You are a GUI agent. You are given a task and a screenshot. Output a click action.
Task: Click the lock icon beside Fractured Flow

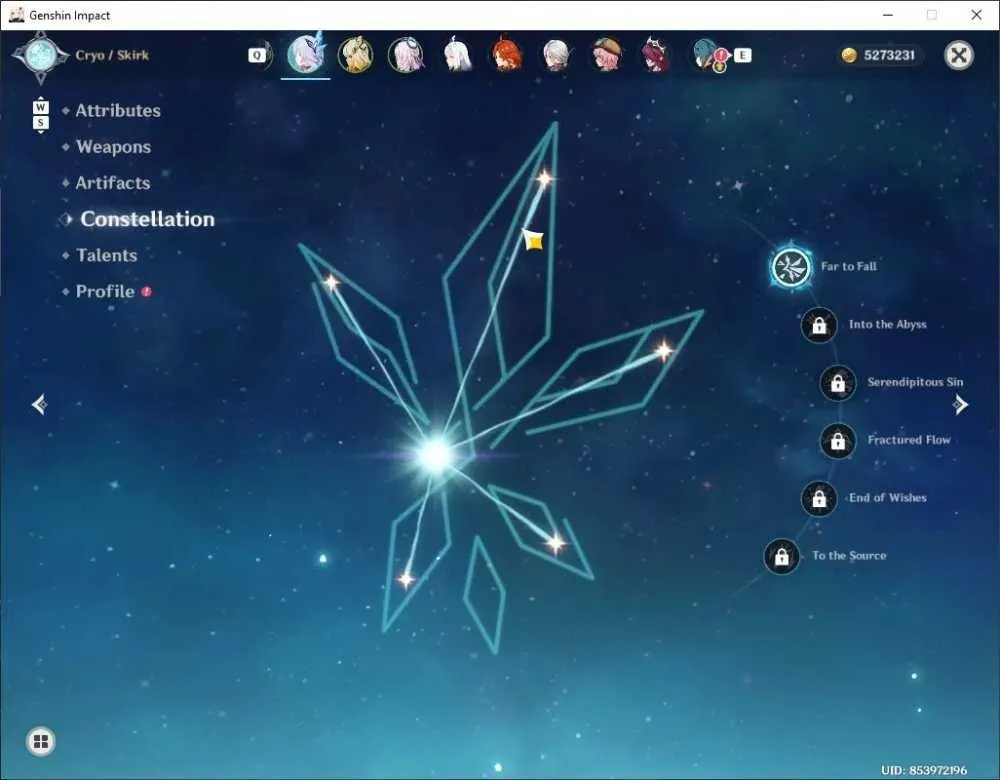838,441
